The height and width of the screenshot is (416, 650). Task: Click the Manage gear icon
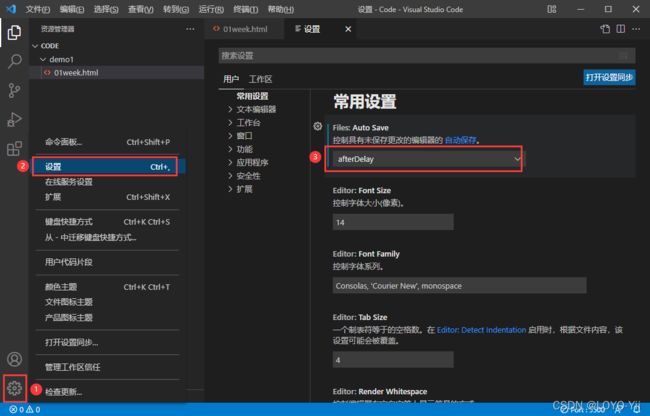pyautogui.click(x=15, y=388)
